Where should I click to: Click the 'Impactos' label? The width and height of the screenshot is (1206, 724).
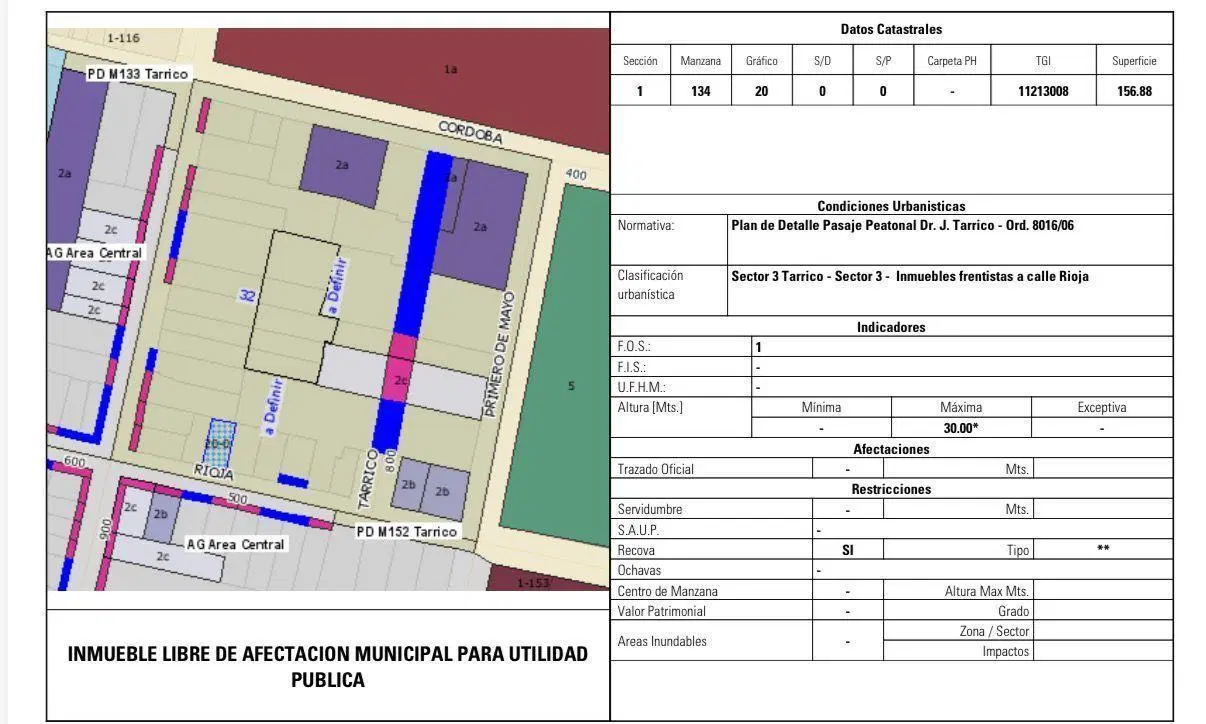tap(1006, 651)
